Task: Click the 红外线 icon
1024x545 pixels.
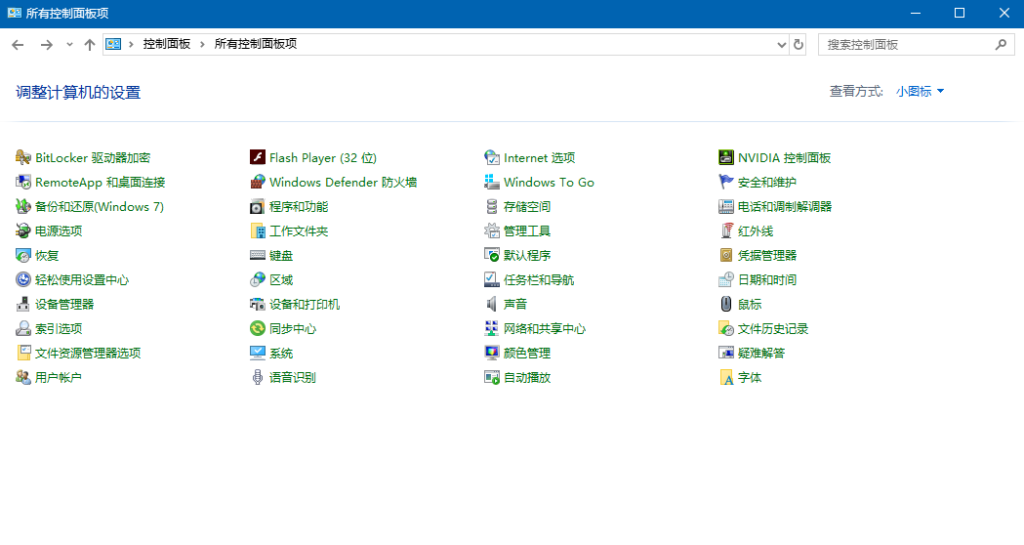Action: coord(726,230)
